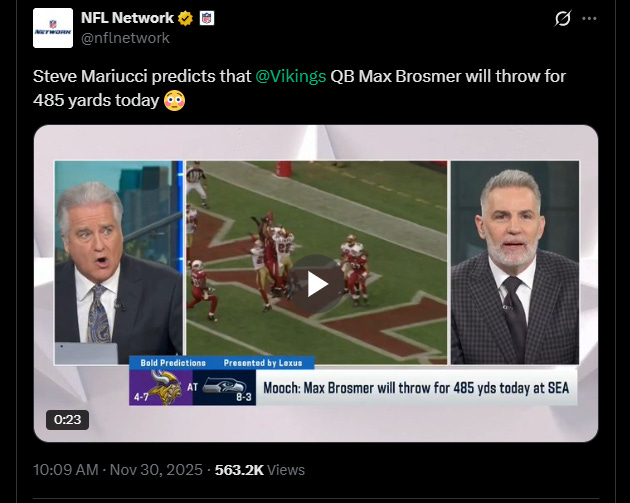Click the right analyst's panel in video

tap(515, 263)
